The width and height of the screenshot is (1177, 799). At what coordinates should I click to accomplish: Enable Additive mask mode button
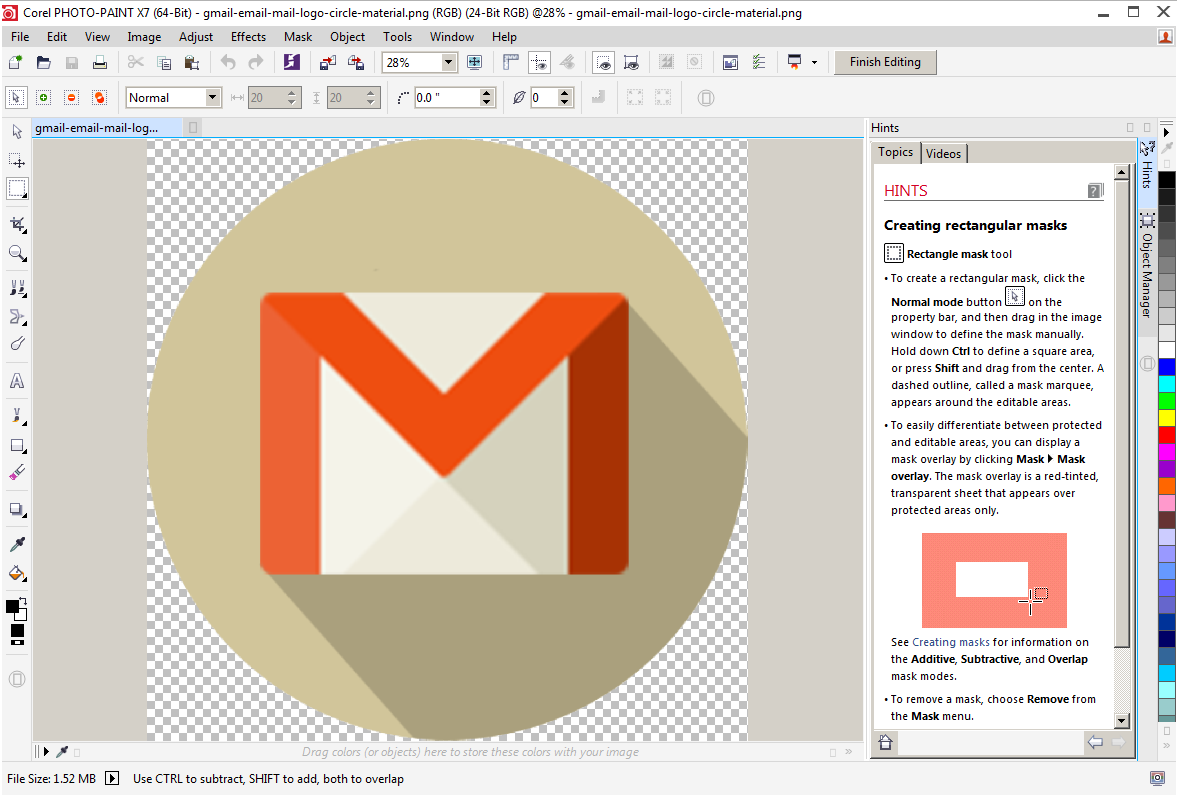44,98
